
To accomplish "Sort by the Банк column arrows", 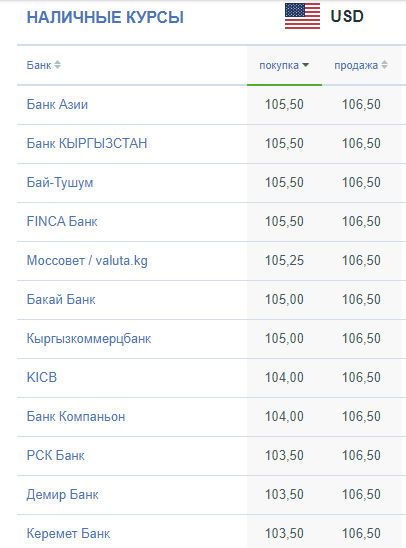I will click(57, 65).
